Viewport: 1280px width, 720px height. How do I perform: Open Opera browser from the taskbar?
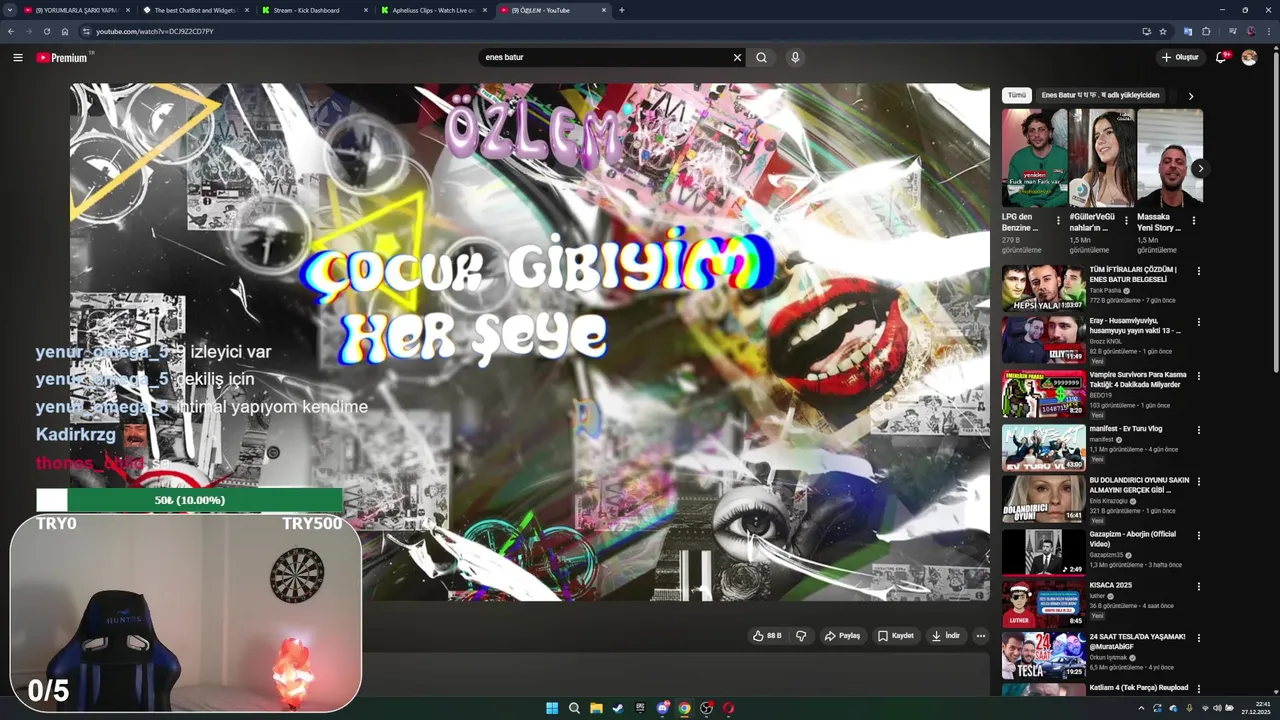pos(728,708)
